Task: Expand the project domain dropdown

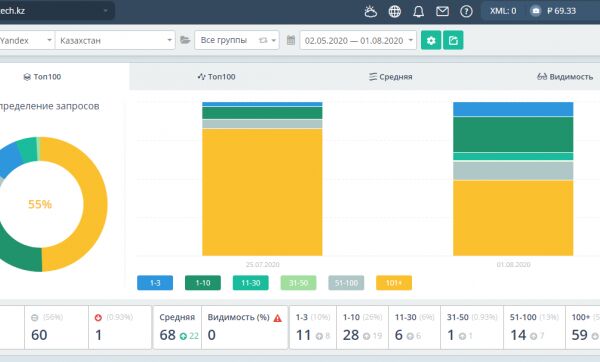Action: click(x=106, y=11)
